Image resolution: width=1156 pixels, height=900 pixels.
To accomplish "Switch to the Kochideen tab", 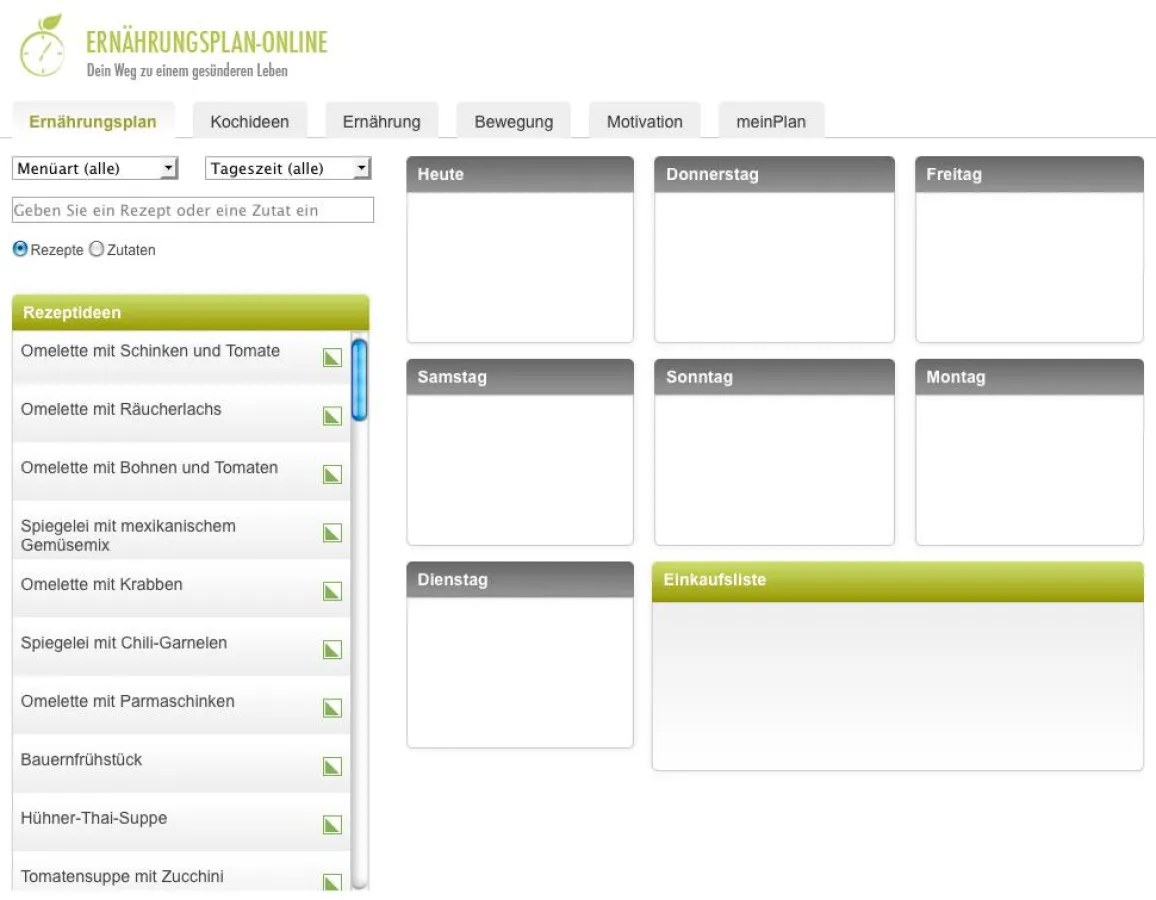I will click(249, 122).
